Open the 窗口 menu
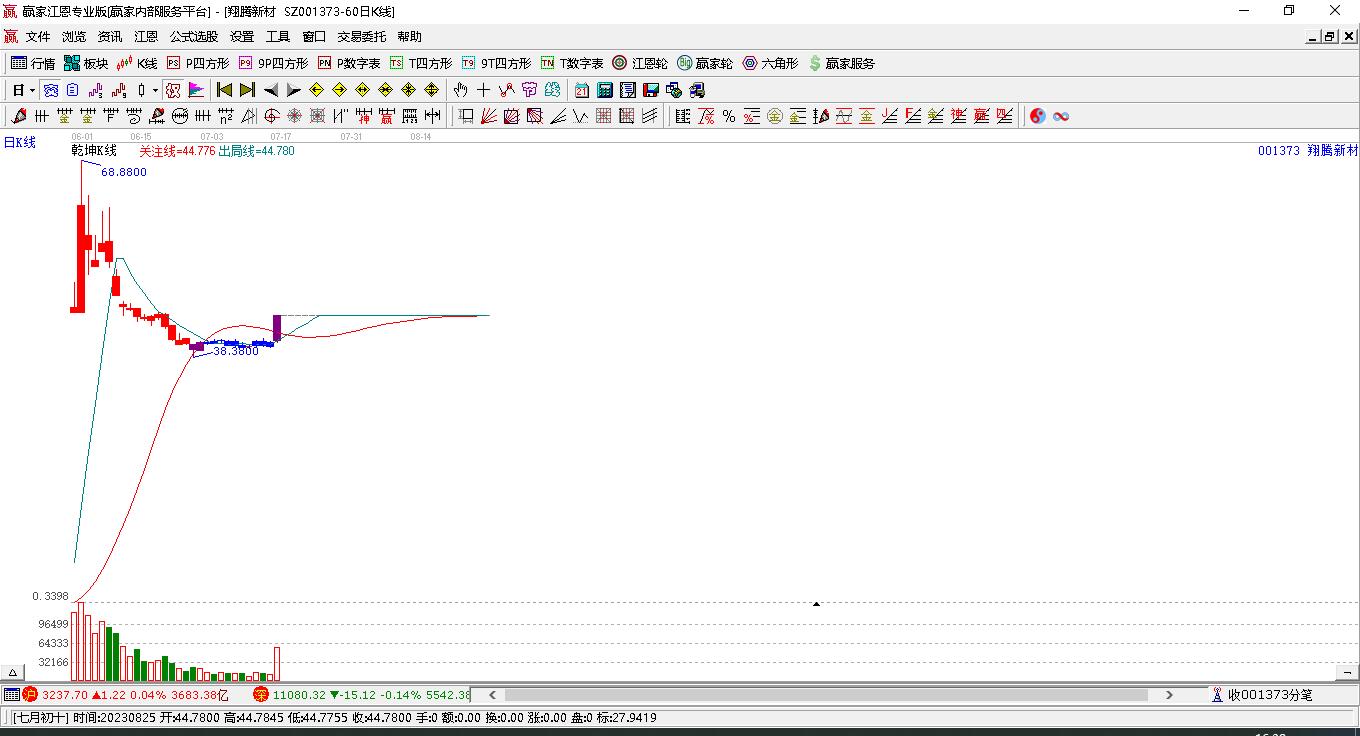 (314, 37)
